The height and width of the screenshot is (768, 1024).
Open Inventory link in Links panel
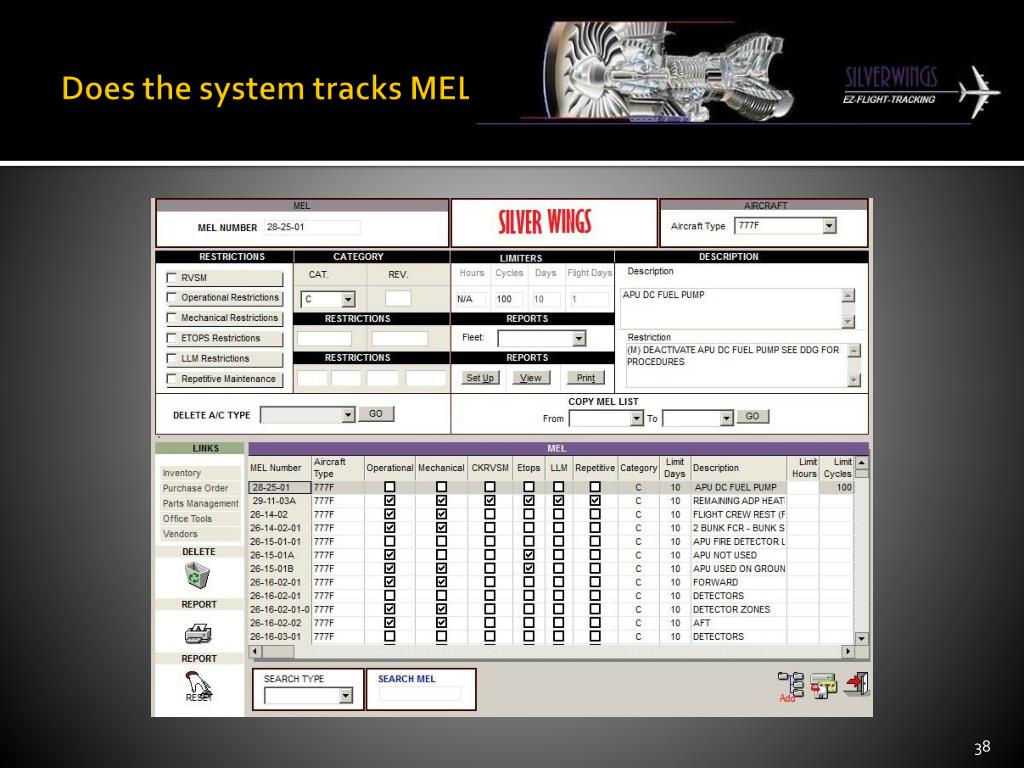click(182, 473)
